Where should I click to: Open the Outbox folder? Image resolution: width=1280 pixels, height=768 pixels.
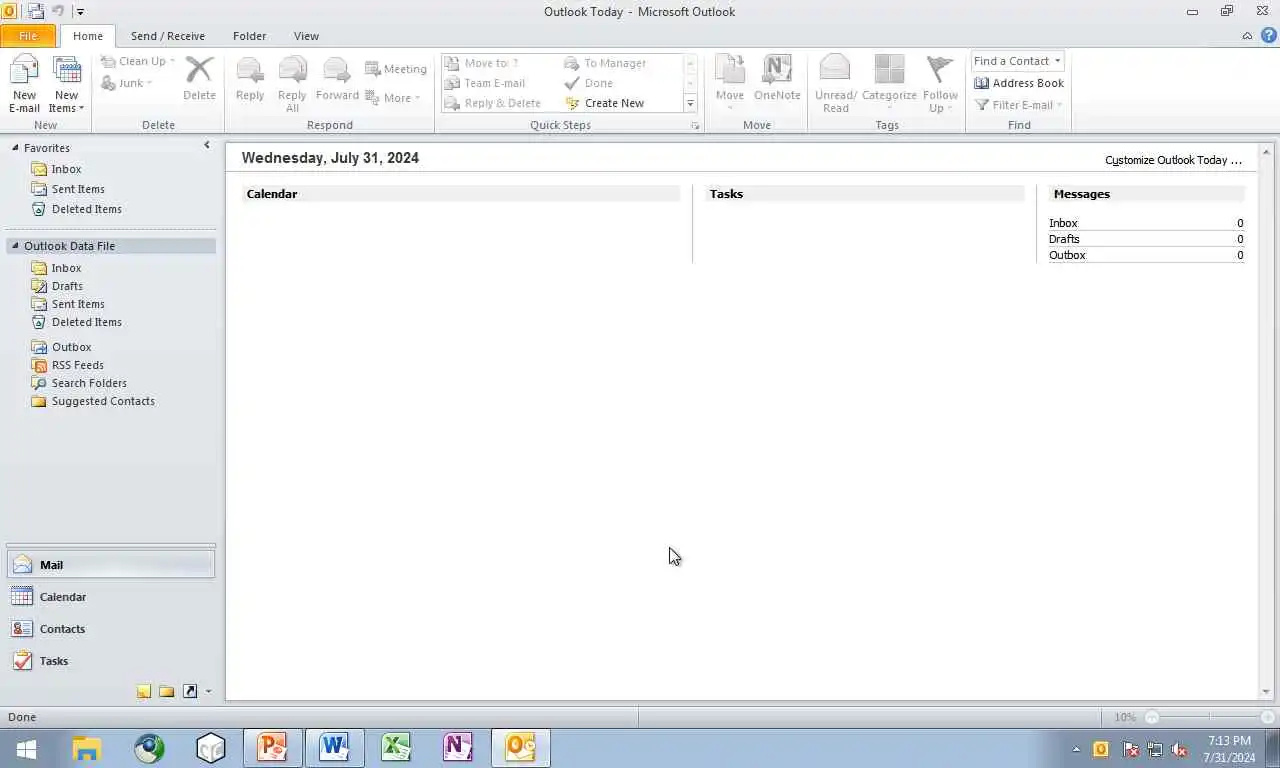[71, 347]
